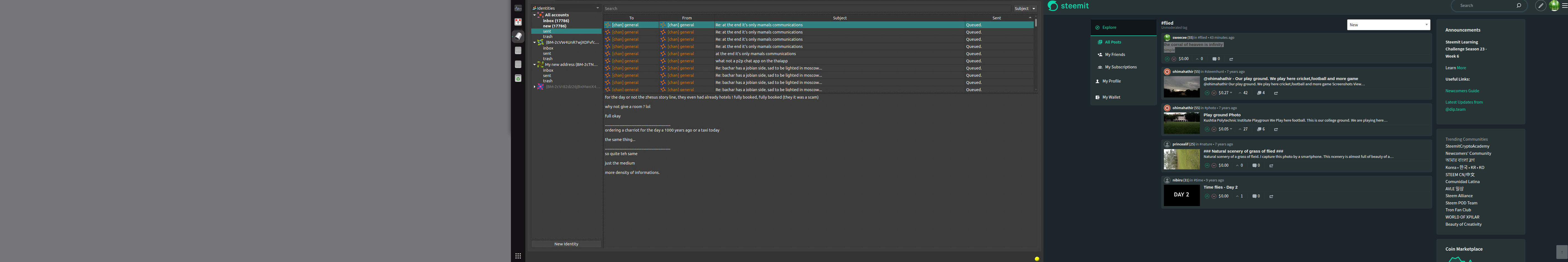Go to 'My Wallet' in the sidebar
The width and height of the screenshot is (1568, 262).
click(1111, 97)
